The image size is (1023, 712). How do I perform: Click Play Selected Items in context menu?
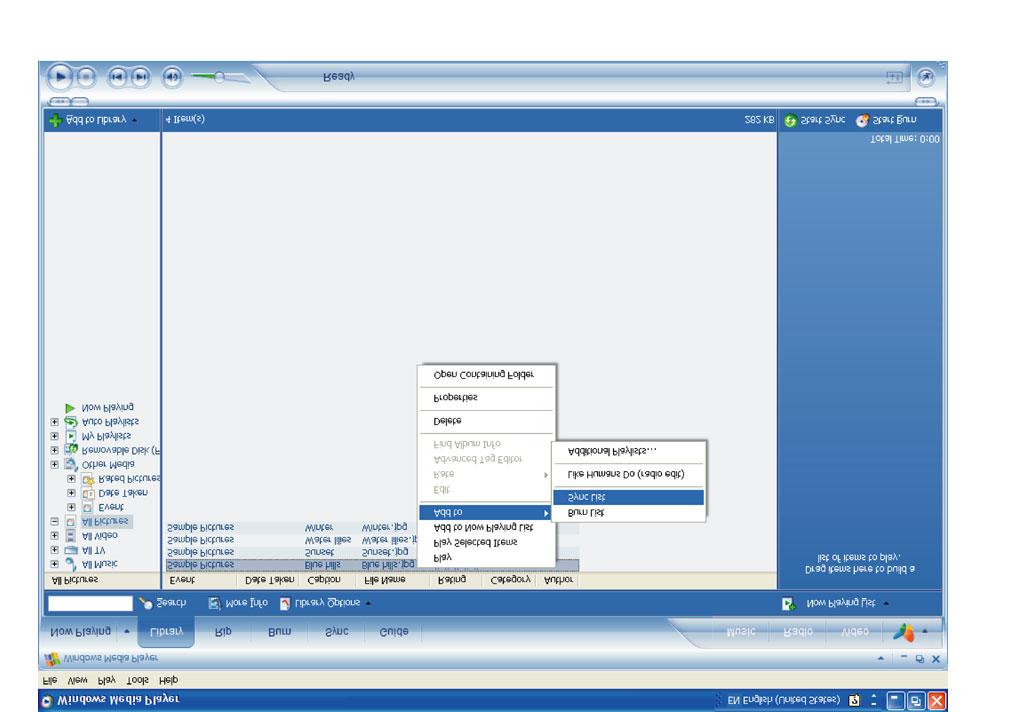(486, 542)
